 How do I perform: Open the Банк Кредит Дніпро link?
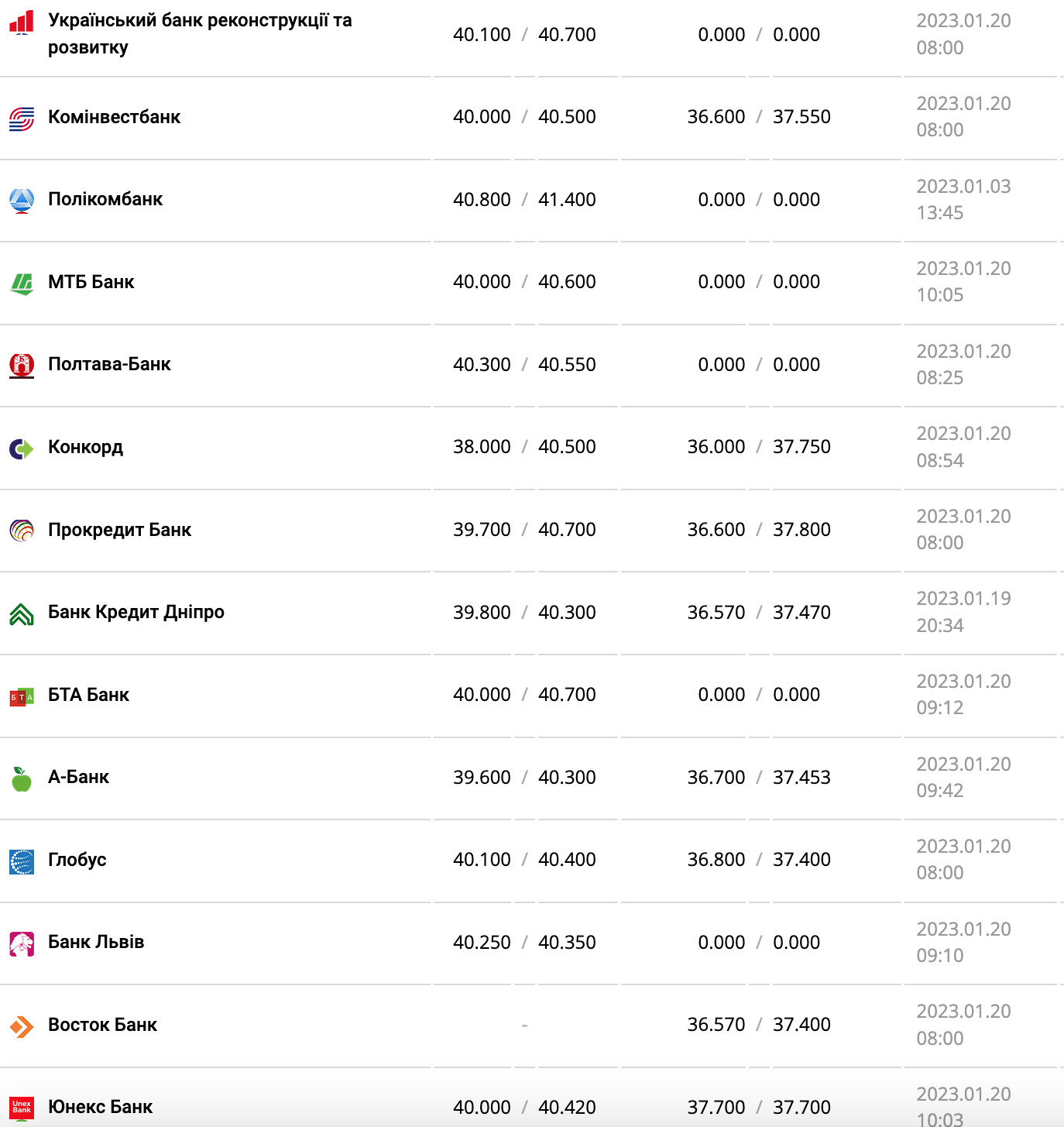point(136,612)
